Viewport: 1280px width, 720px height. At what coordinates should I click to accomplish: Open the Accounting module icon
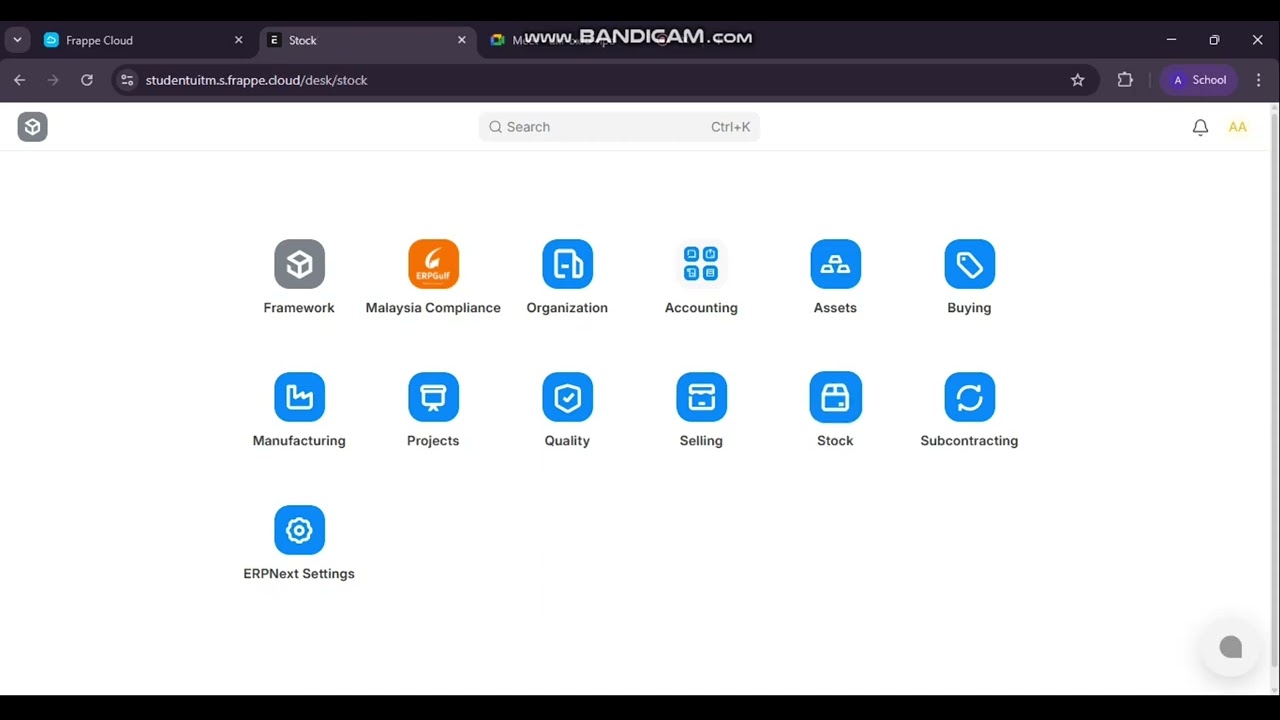tap(701, 264)
